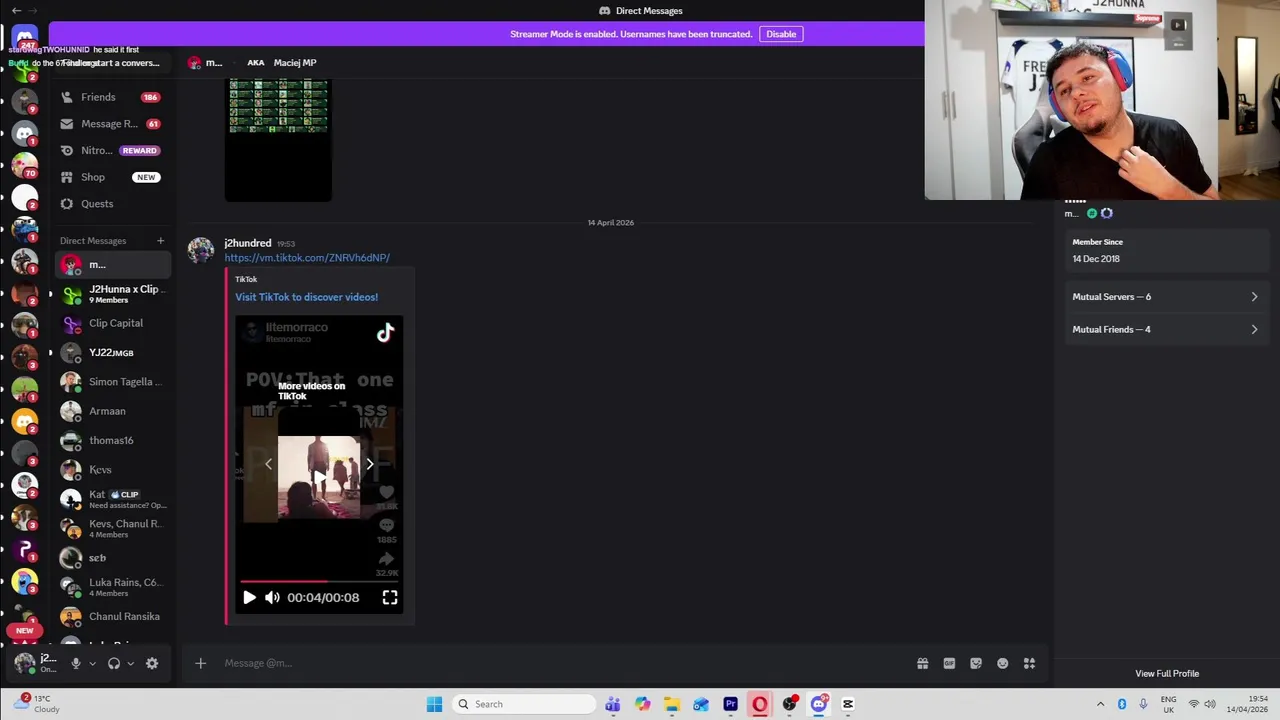Screen dimensions: 1280x720
Task: Open the thomas16 direct message
Action: point(112,440)
